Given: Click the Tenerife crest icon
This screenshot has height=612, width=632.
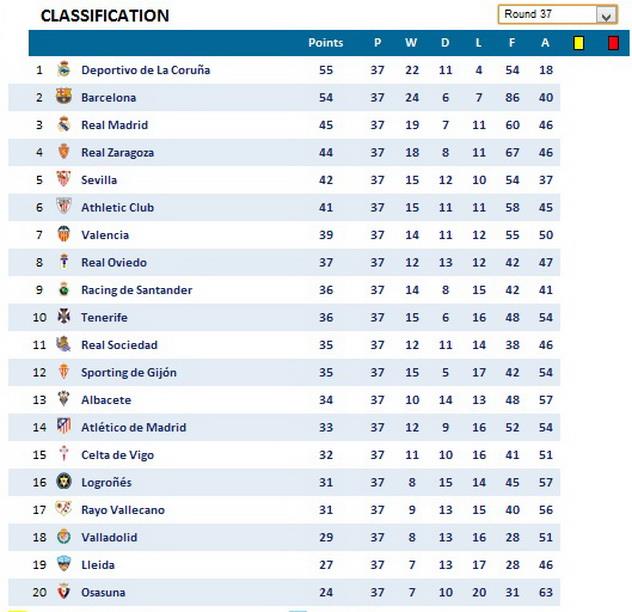Looking at the screenshot, I should pos(64,317).
